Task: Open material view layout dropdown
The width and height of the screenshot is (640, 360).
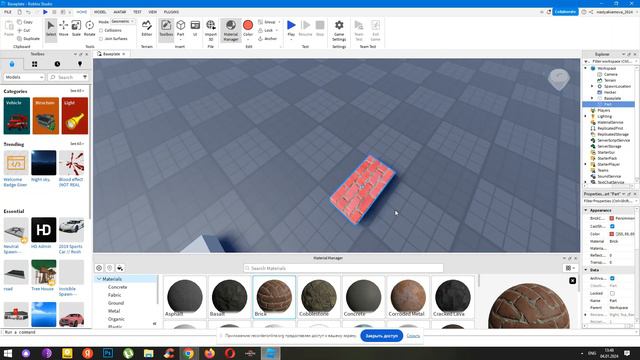Action: pos(570,268)
